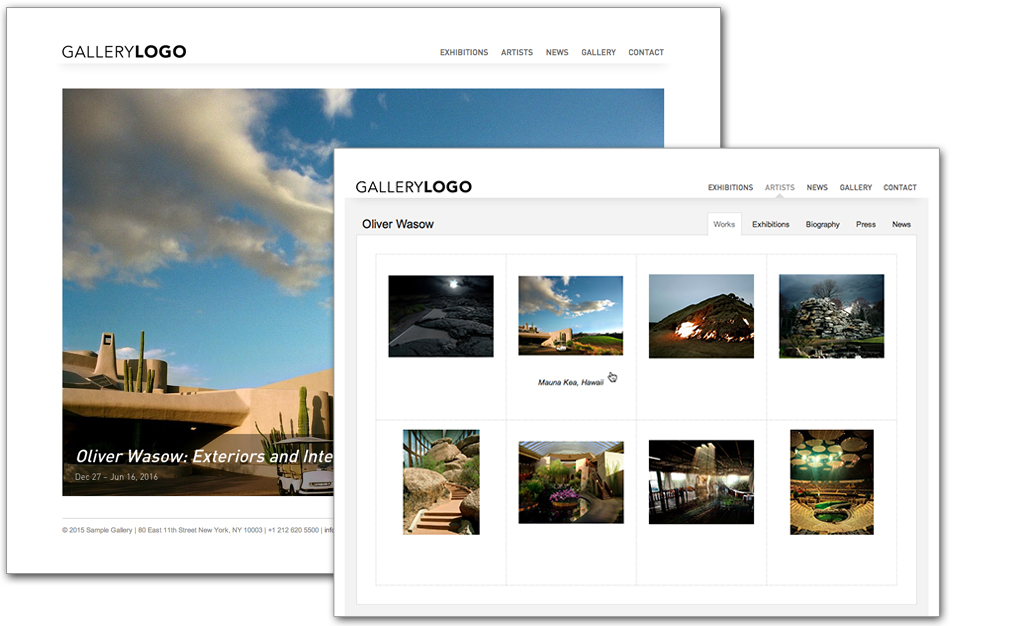Viewport: 1024px width, 626px height.
Task: Click the Oliver Wasow artist name heading
Action: [x=397, y=224]
